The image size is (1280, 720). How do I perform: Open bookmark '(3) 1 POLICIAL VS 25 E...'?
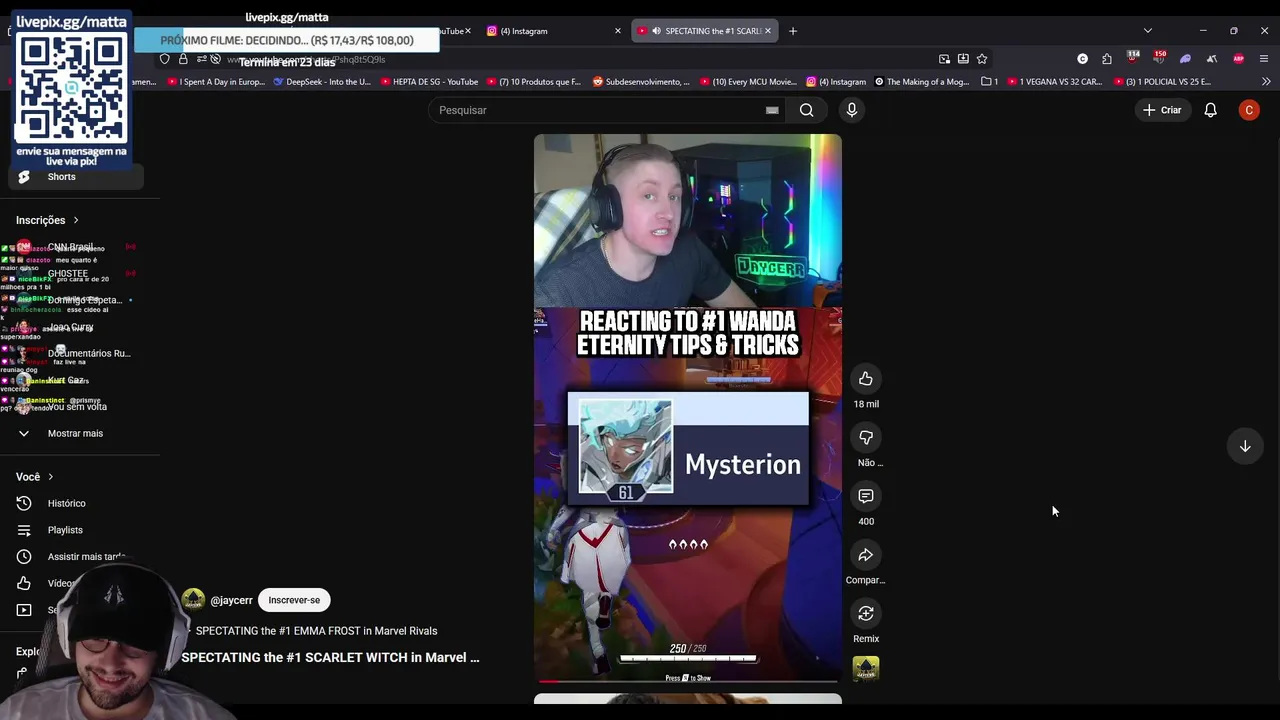1161,82
